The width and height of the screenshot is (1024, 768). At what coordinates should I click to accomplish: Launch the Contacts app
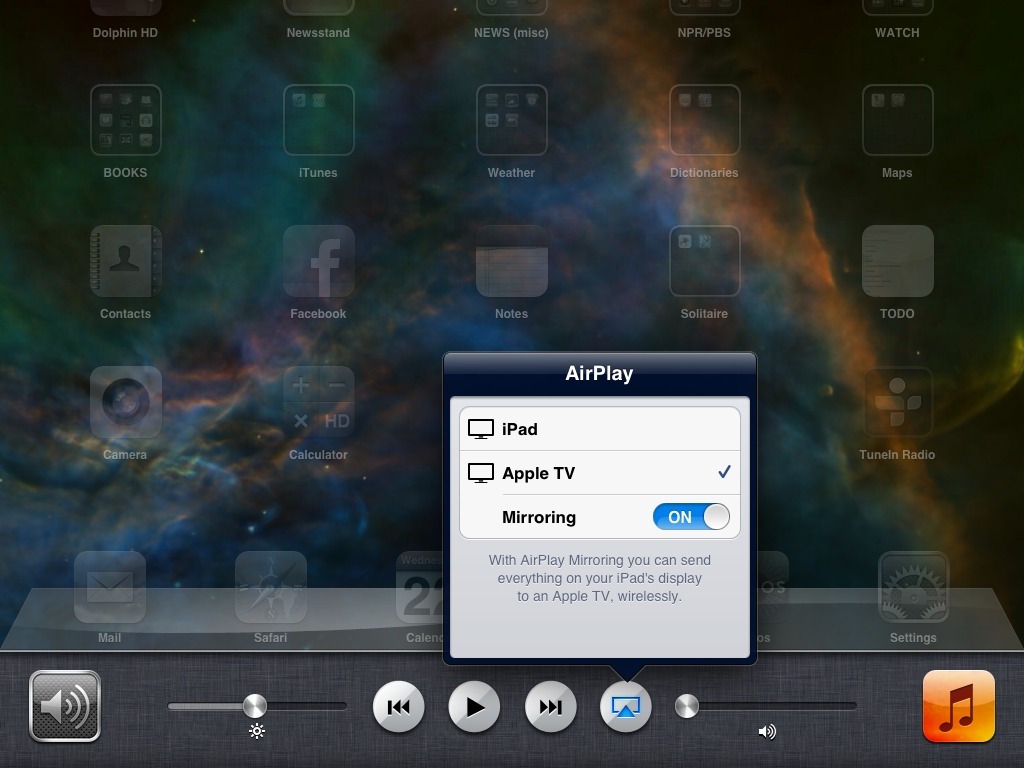pos(125,261)
